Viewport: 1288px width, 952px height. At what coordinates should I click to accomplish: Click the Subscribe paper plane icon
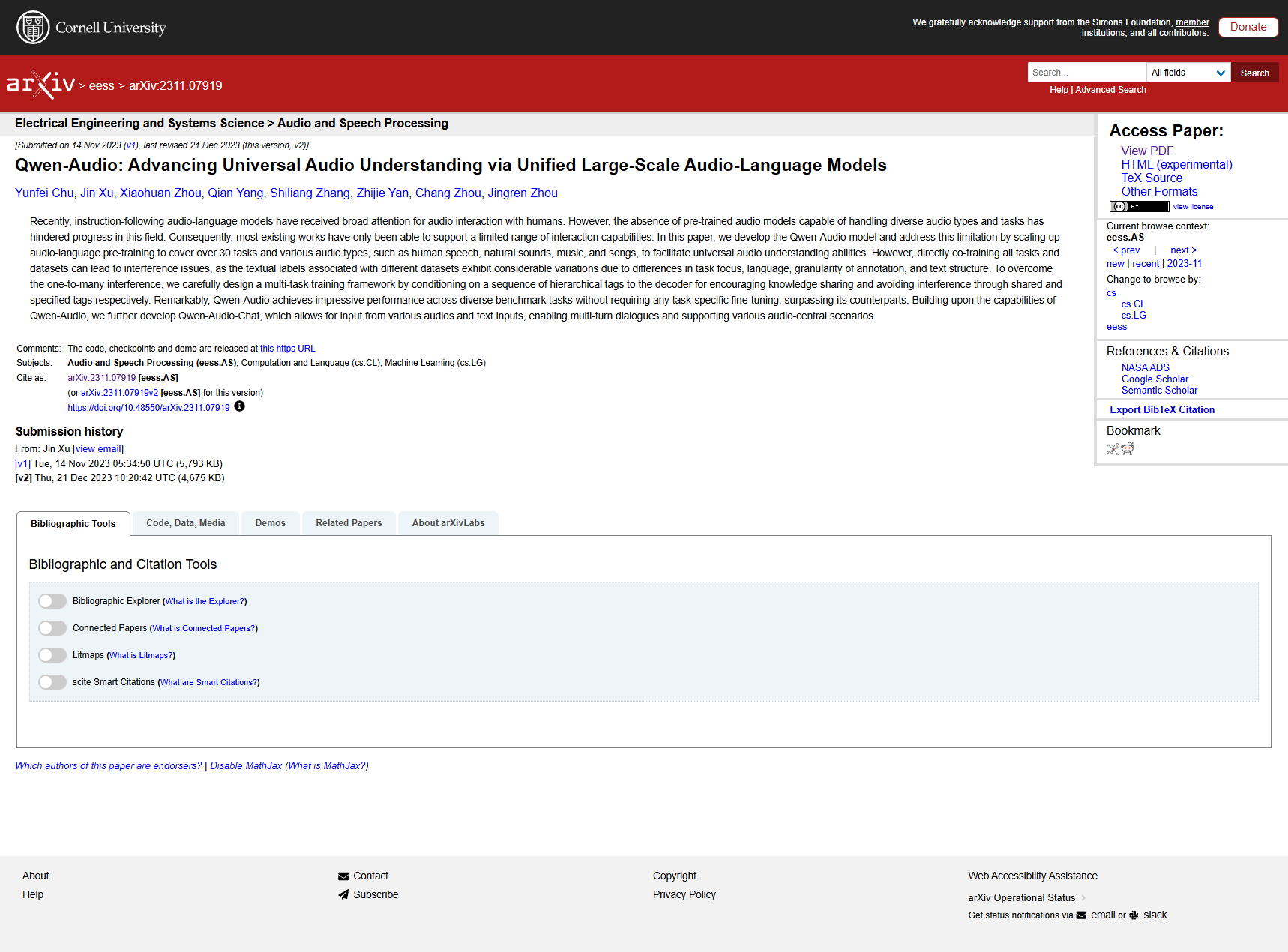pos(343,894)
